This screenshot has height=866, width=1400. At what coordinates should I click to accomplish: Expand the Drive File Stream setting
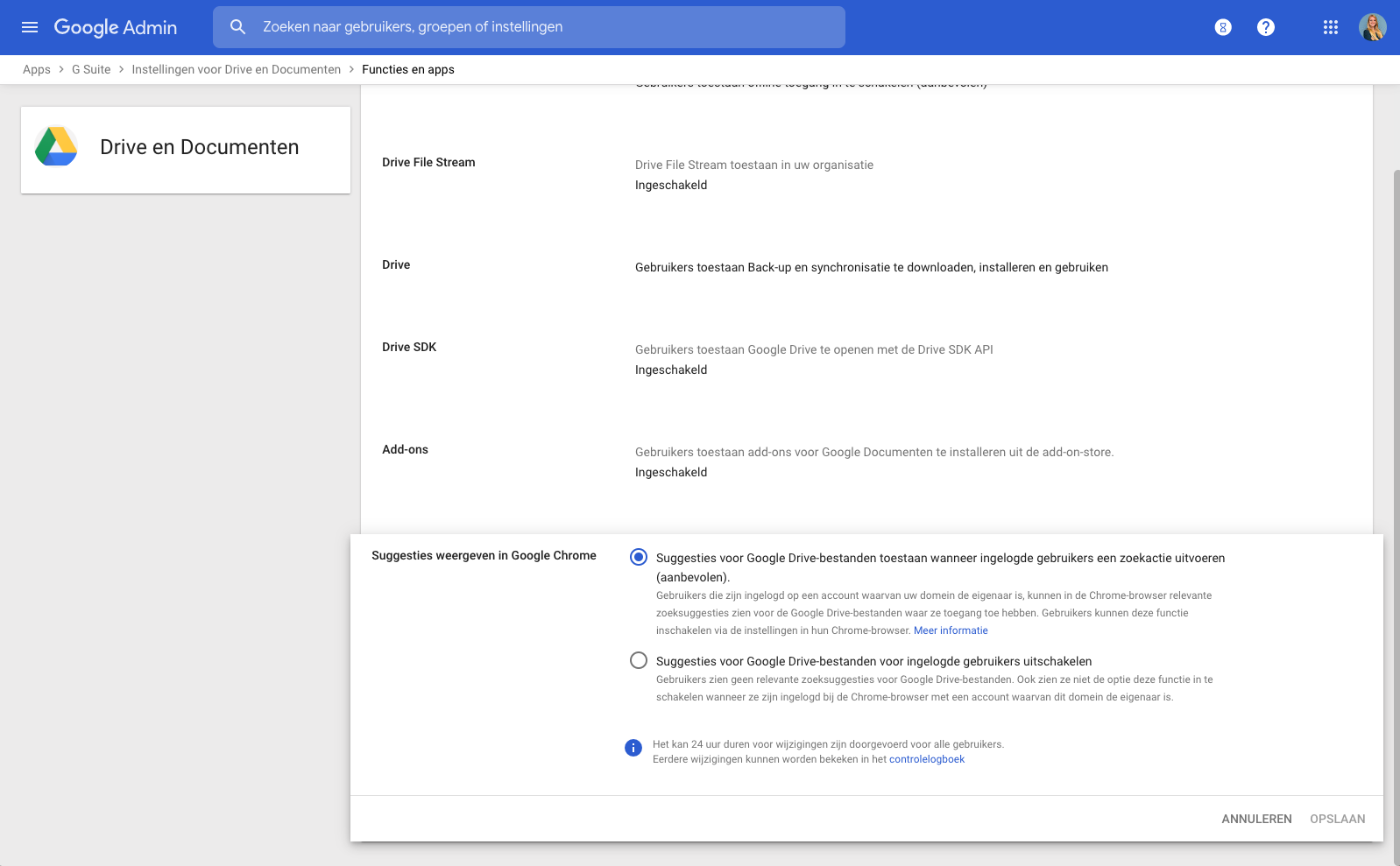point(866,174)
